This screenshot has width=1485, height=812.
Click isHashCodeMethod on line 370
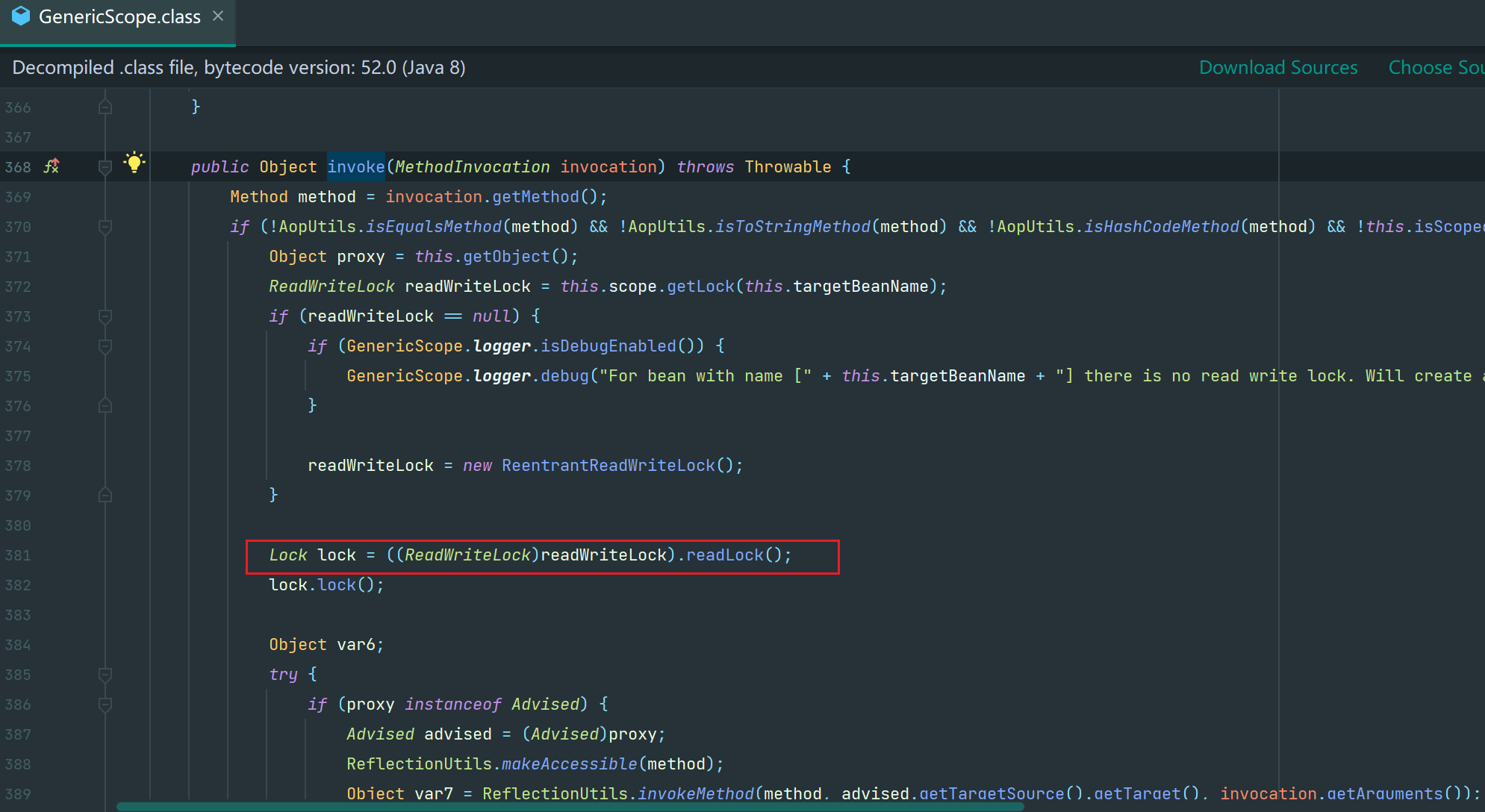click(x=1162, y=227)
